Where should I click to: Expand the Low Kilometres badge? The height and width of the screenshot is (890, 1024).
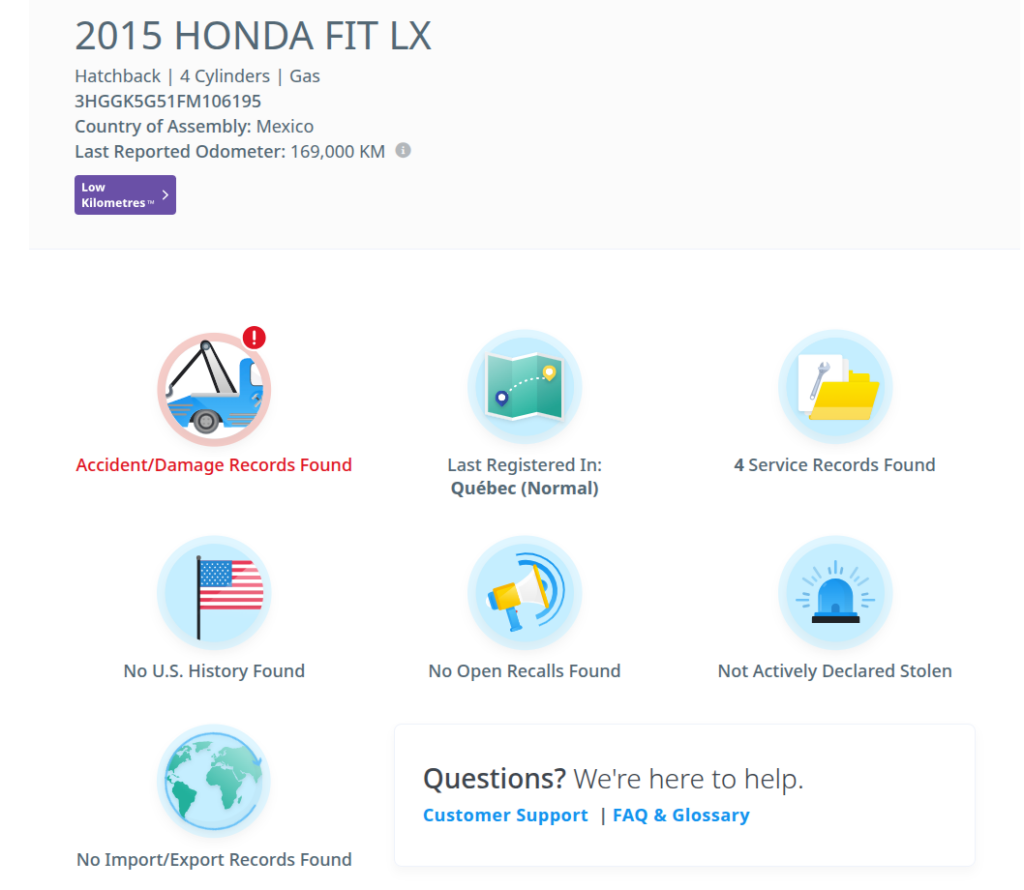(x=125, y=195)
